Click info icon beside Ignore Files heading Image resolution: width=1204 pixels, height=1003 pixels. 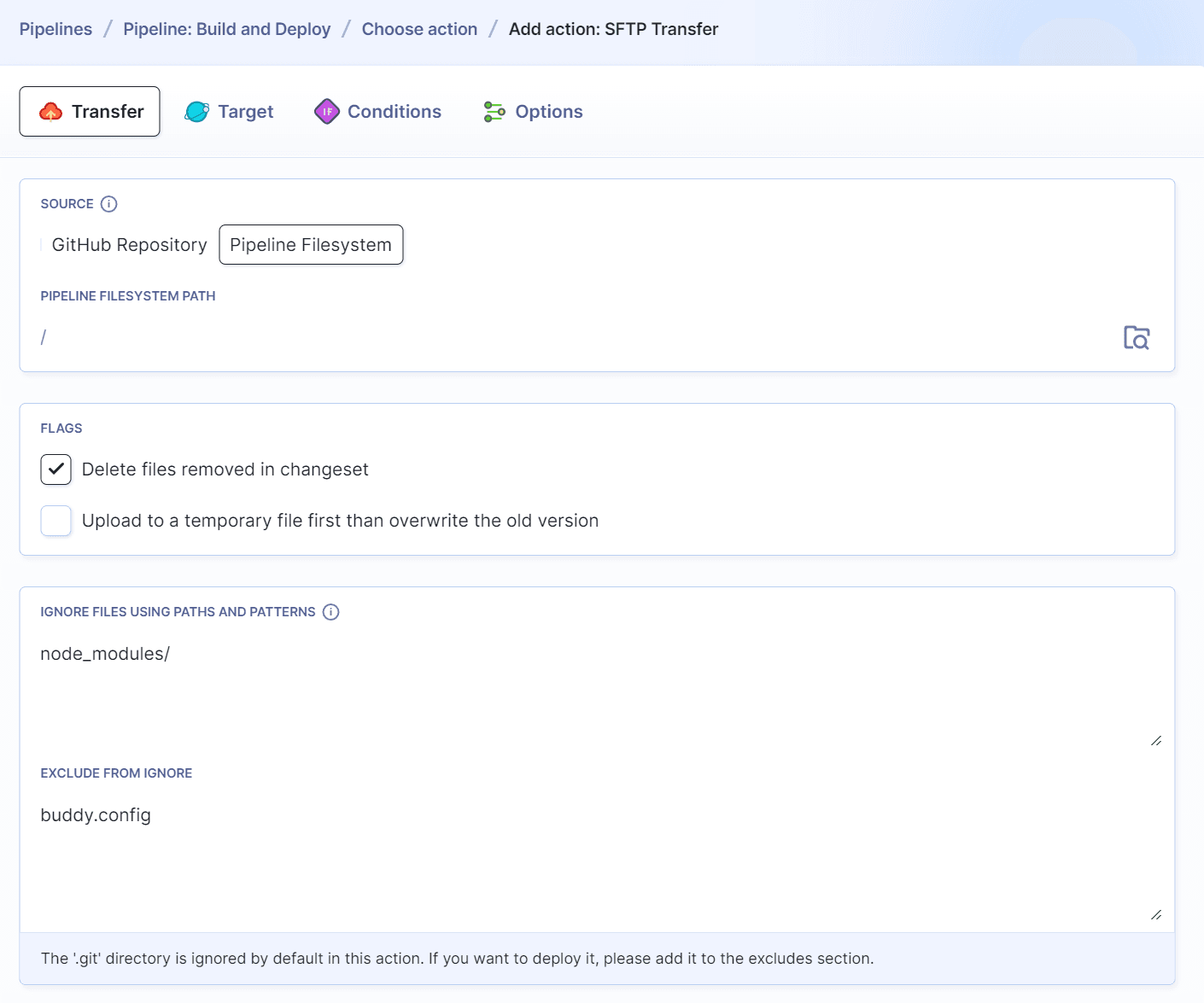pos(331,612)
